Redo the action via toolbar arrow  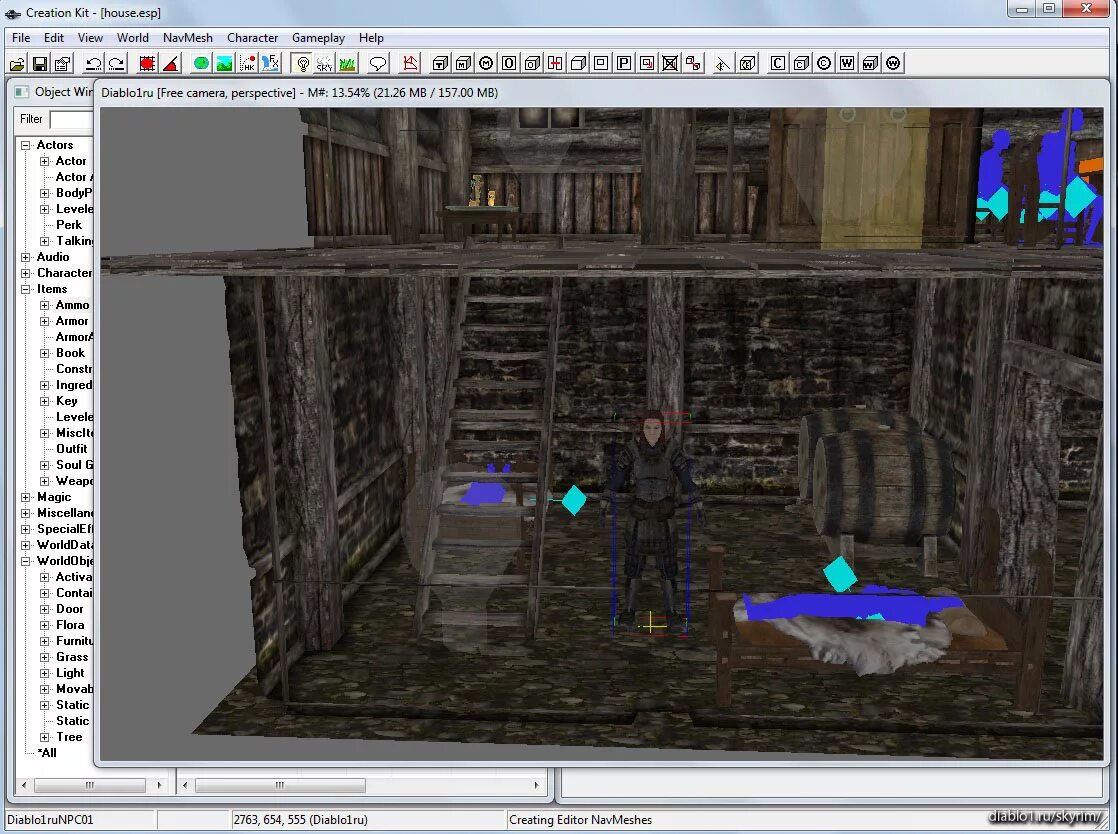[x=116, y=63]
